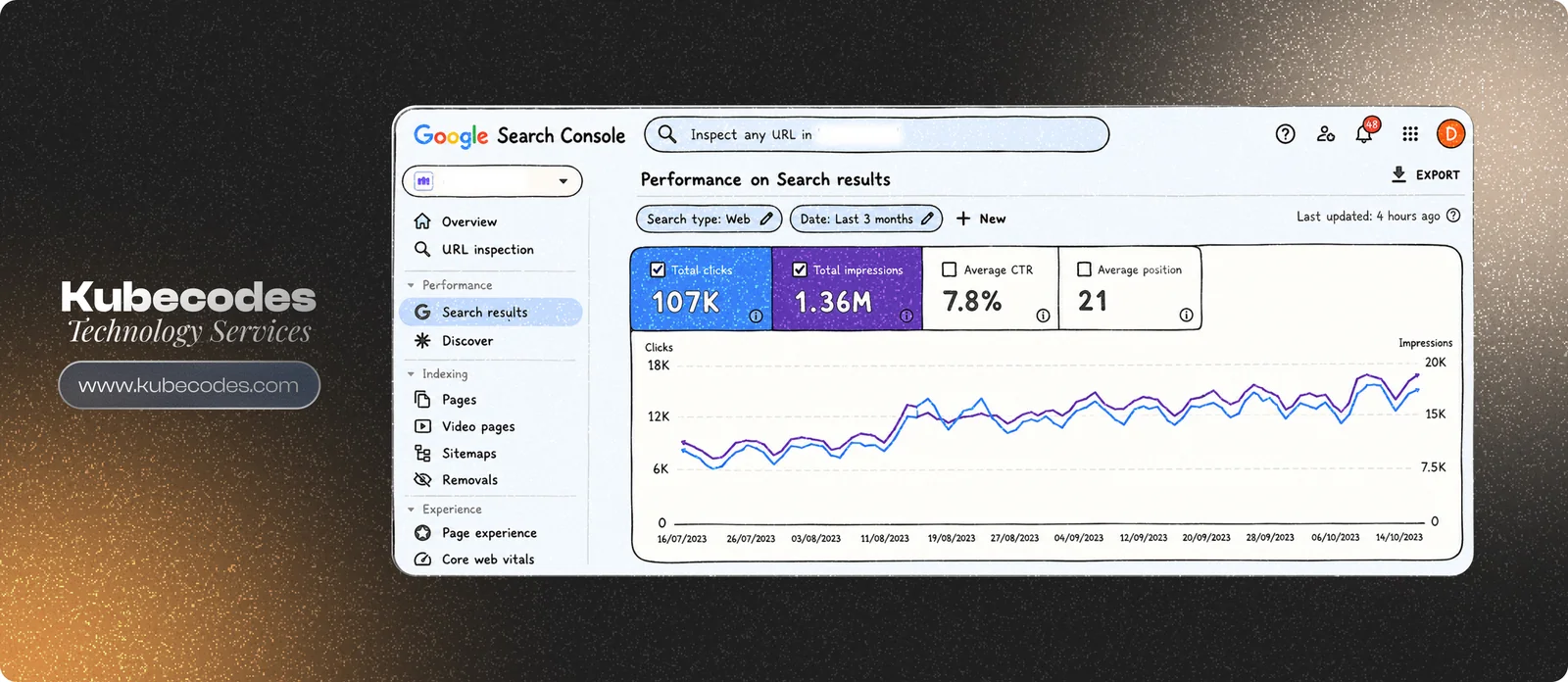Viewport: 1568px width, 682px height.
Task: Open the Google apps grid
Action: tap(1410, 134)
